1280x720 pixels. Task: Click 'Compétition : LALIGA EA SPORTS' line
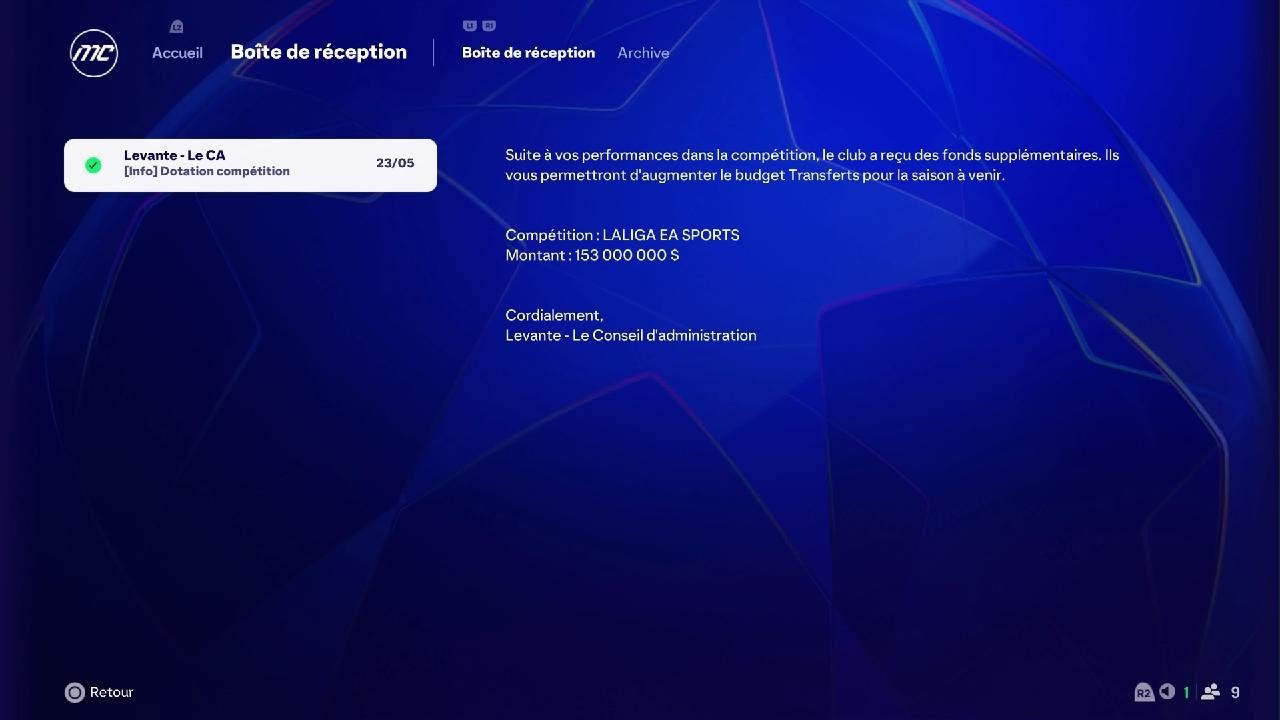pyautogui.click(x=622, y=235)
